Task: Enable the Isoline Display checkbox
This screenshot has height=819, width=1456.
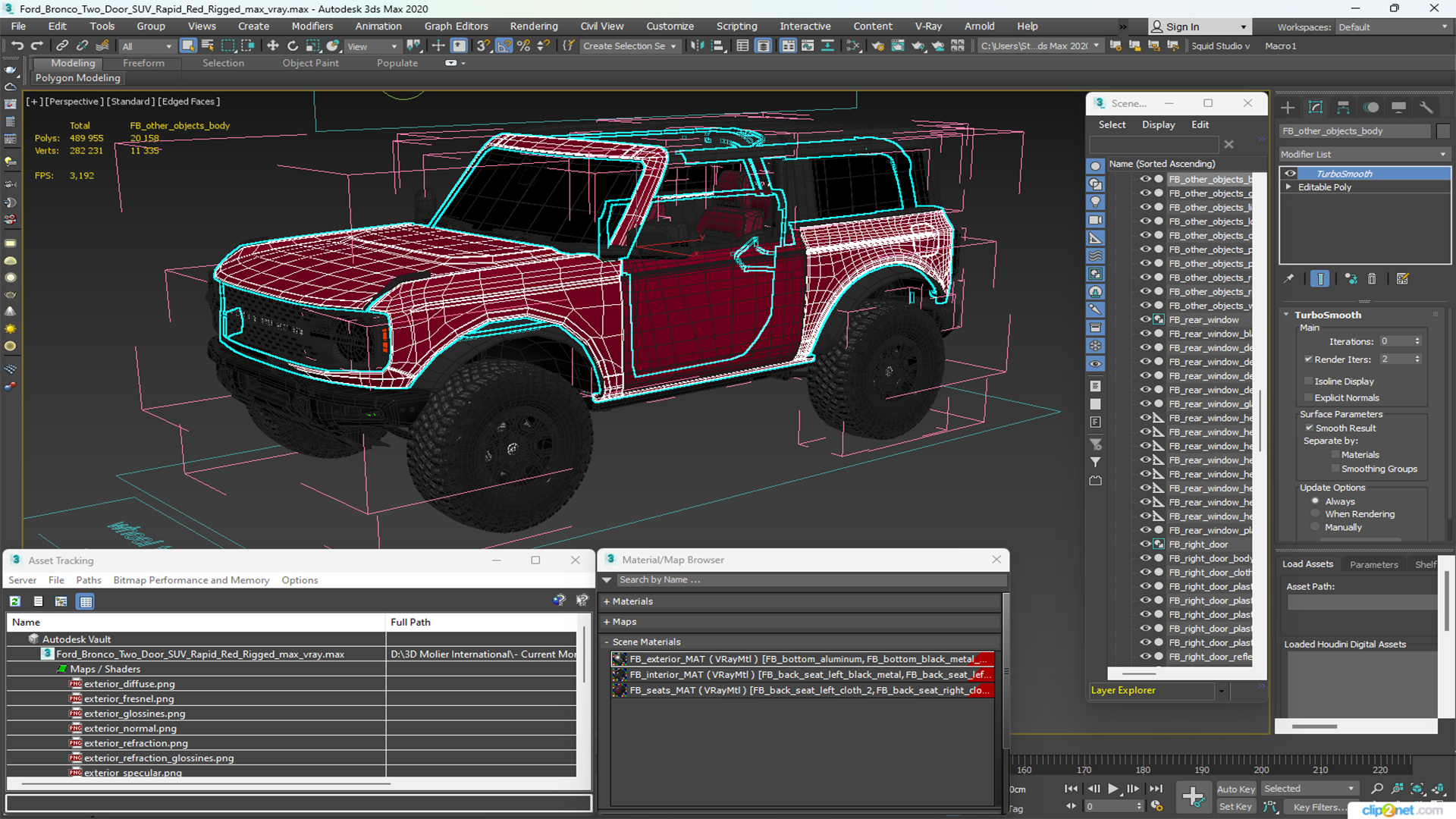Action: click(1308, 381)
